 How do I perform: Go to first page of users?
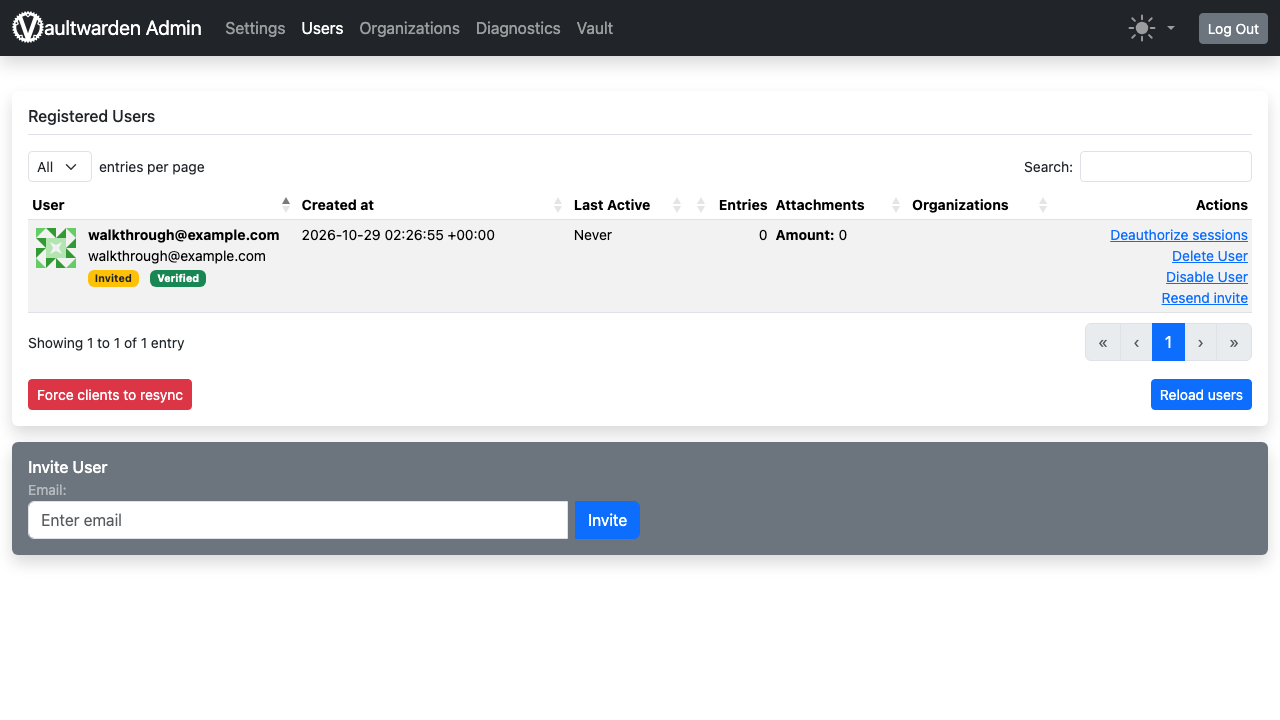point(1103,342)
